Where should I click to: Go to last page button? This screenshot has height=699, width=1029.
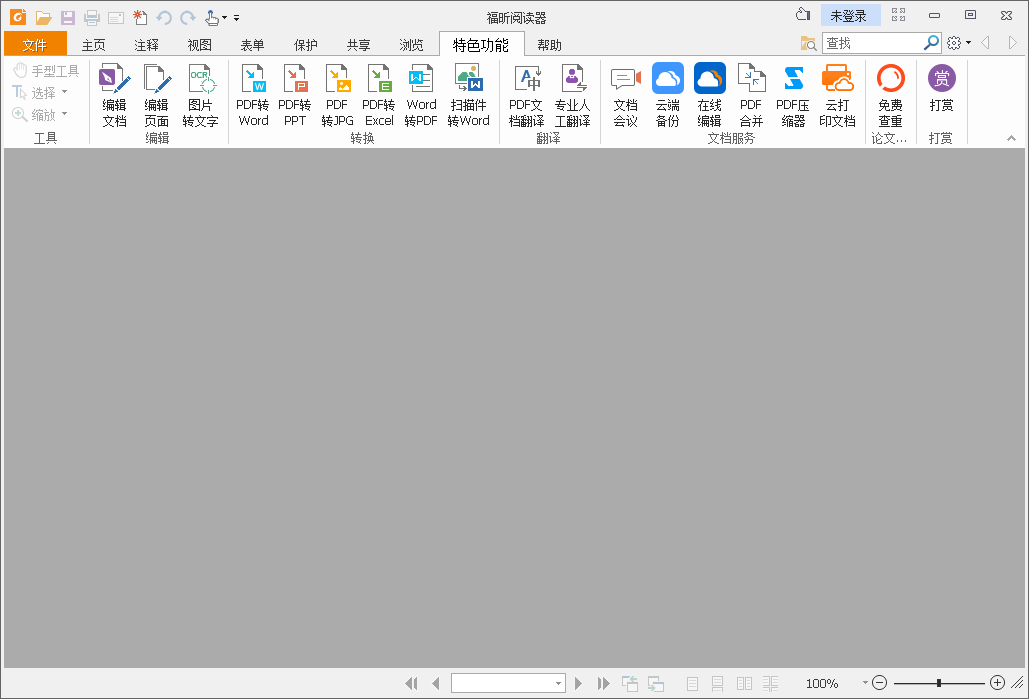tap(603, 684)
